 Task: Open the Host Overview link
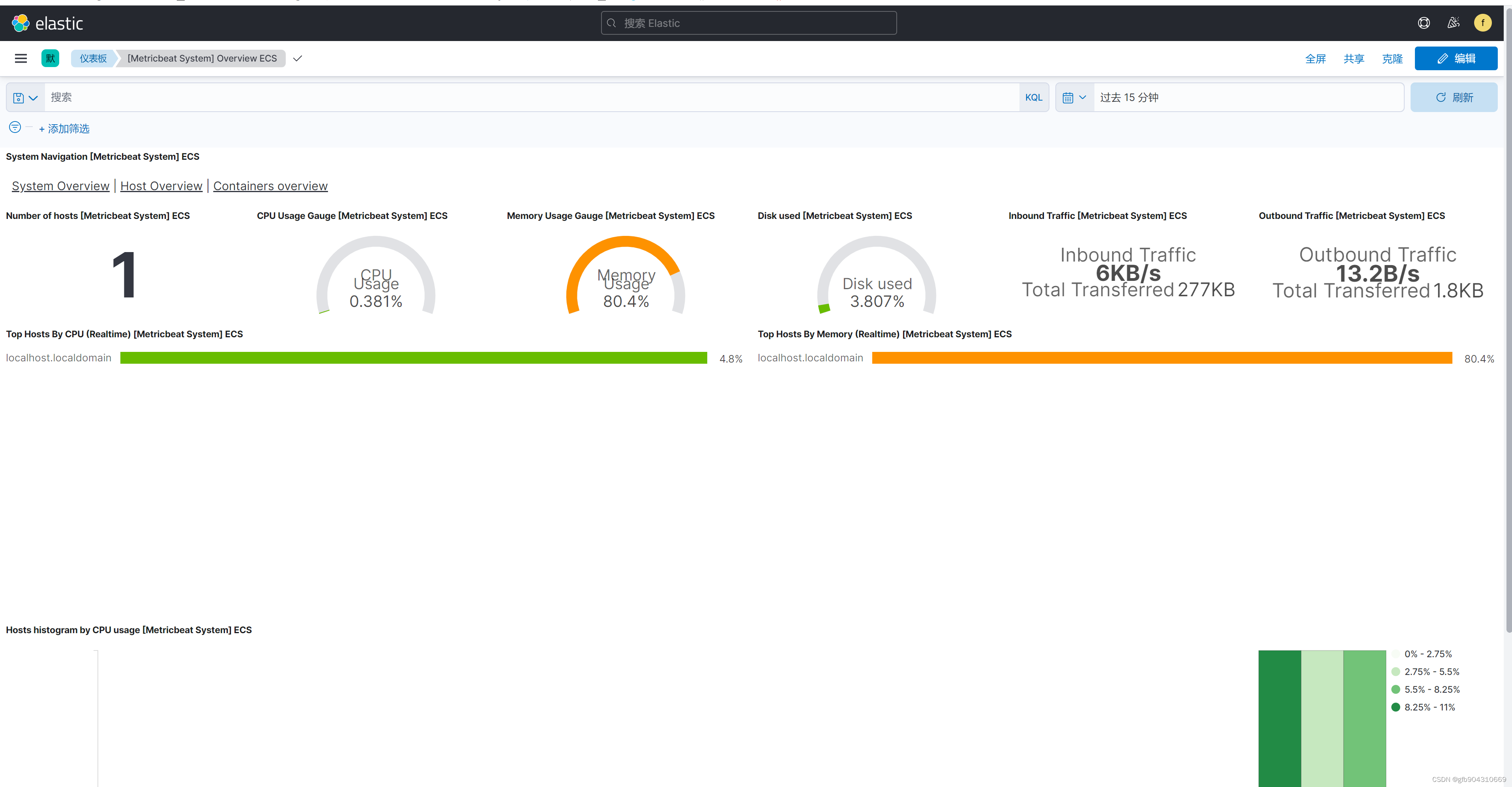[x=161, y=186]
